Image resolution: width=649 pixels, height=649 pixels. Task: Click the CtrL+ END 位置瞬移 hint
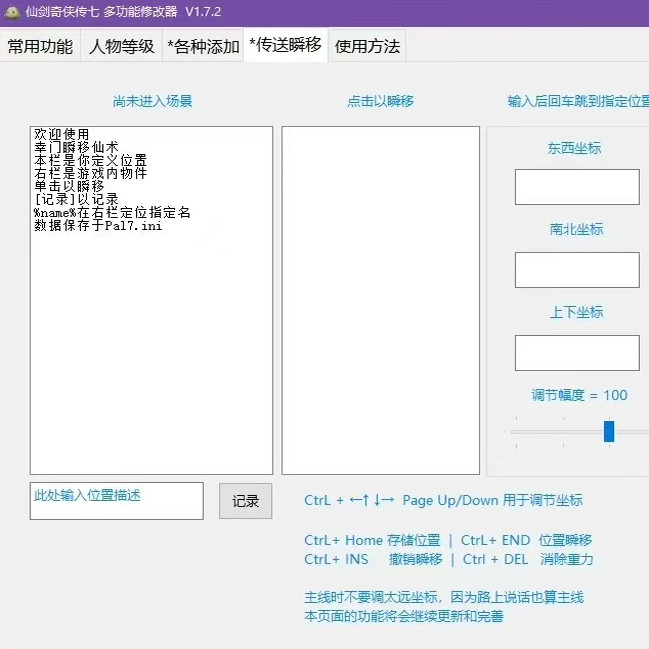pyautogui.click(x=526, y=540)
